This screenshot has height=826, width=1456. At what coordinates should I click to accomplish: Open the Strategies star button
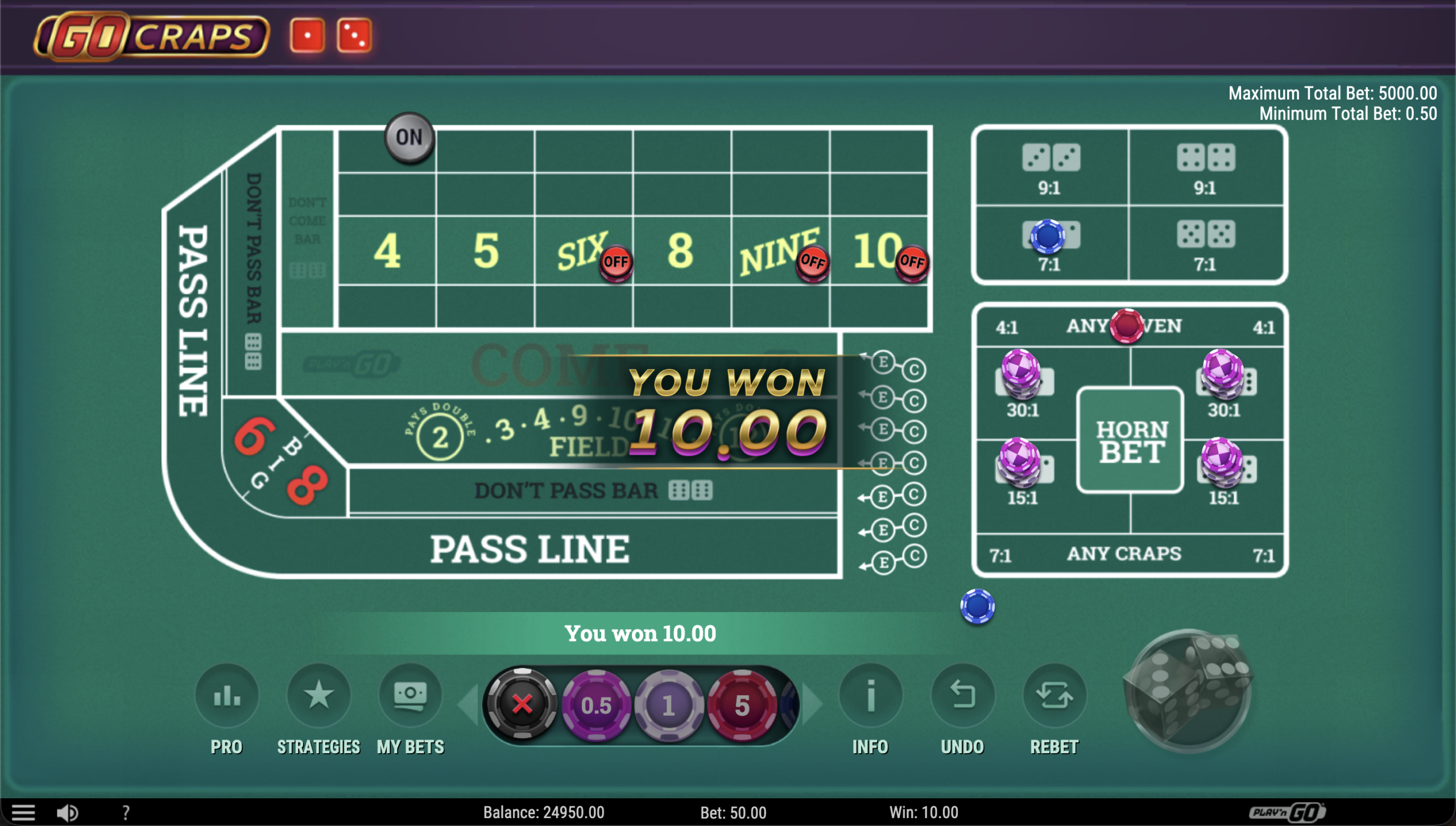tap(318, 695)
